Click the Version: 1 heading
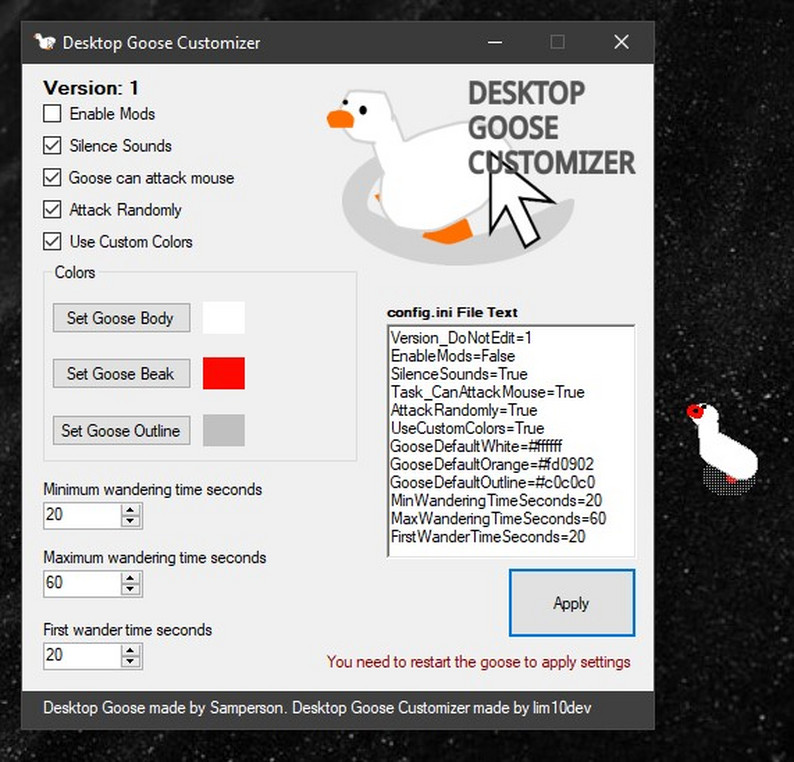Screen dimensions: 794x762 91,88
